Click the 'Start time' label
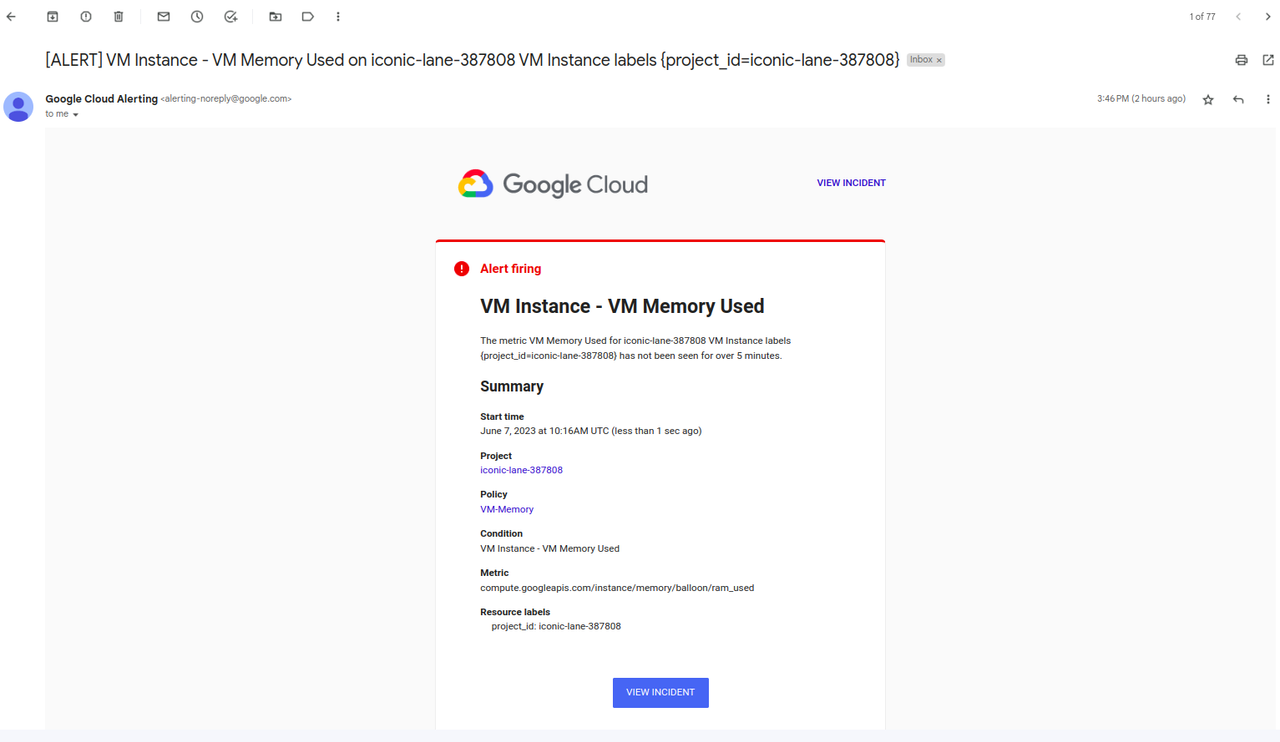Viewport: 1280px width, 742px height. 502,416
